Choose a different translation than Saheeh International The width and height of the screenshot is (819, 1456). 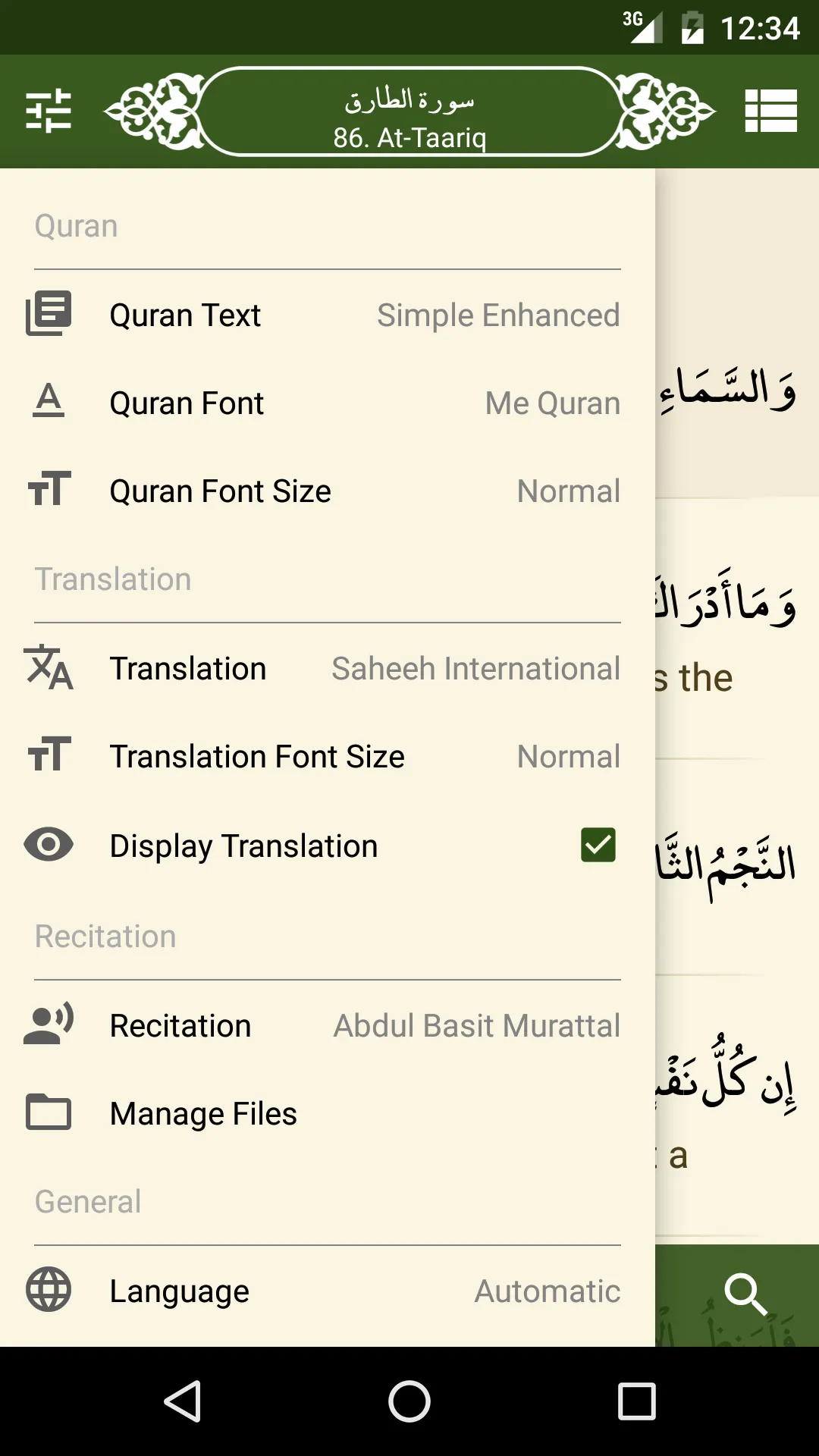pyautogui.click(x=476, y=669)
